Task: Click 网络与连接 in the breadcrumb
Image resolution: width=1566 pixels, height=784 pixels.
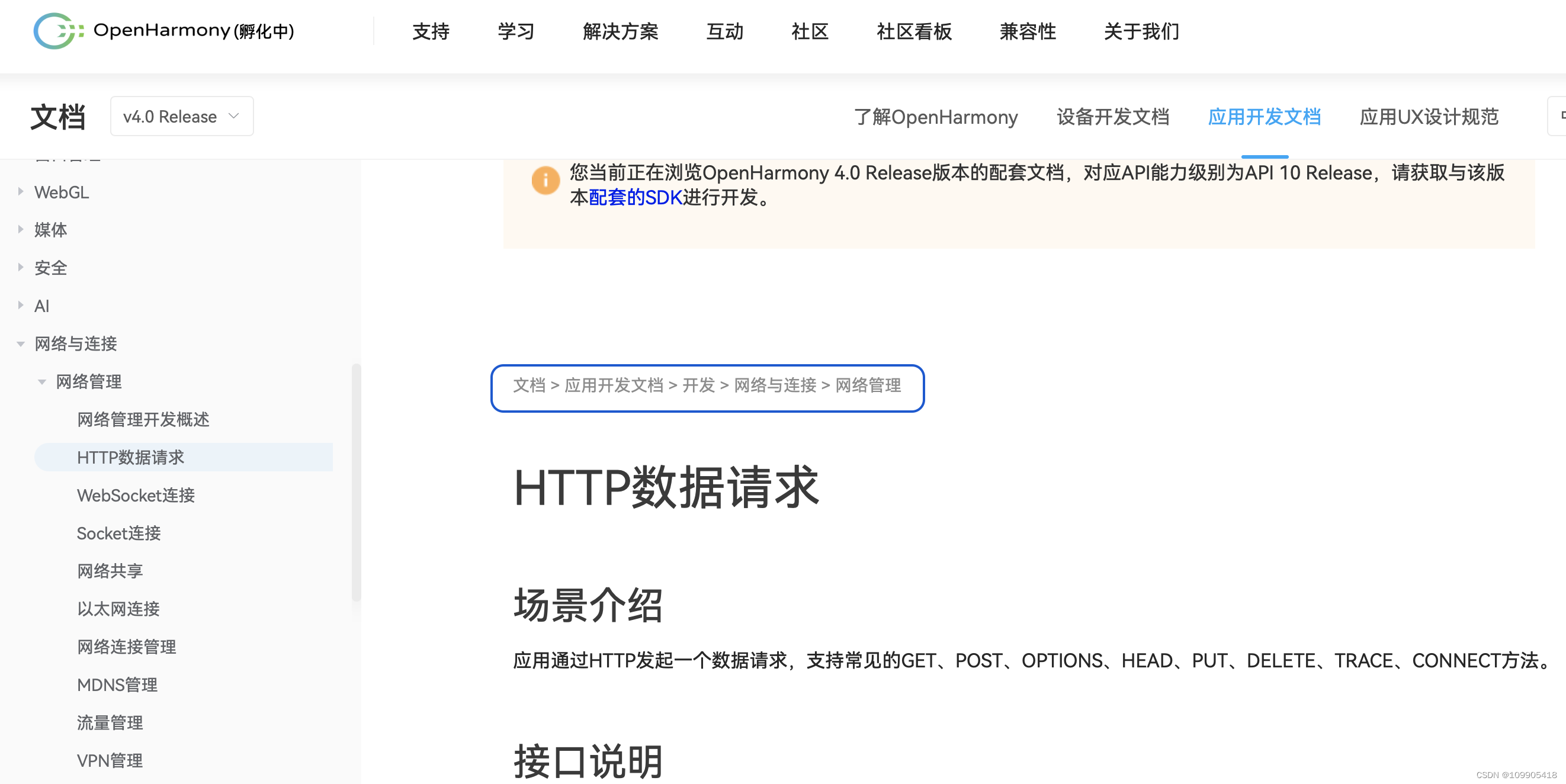Action: pos(775,385)
